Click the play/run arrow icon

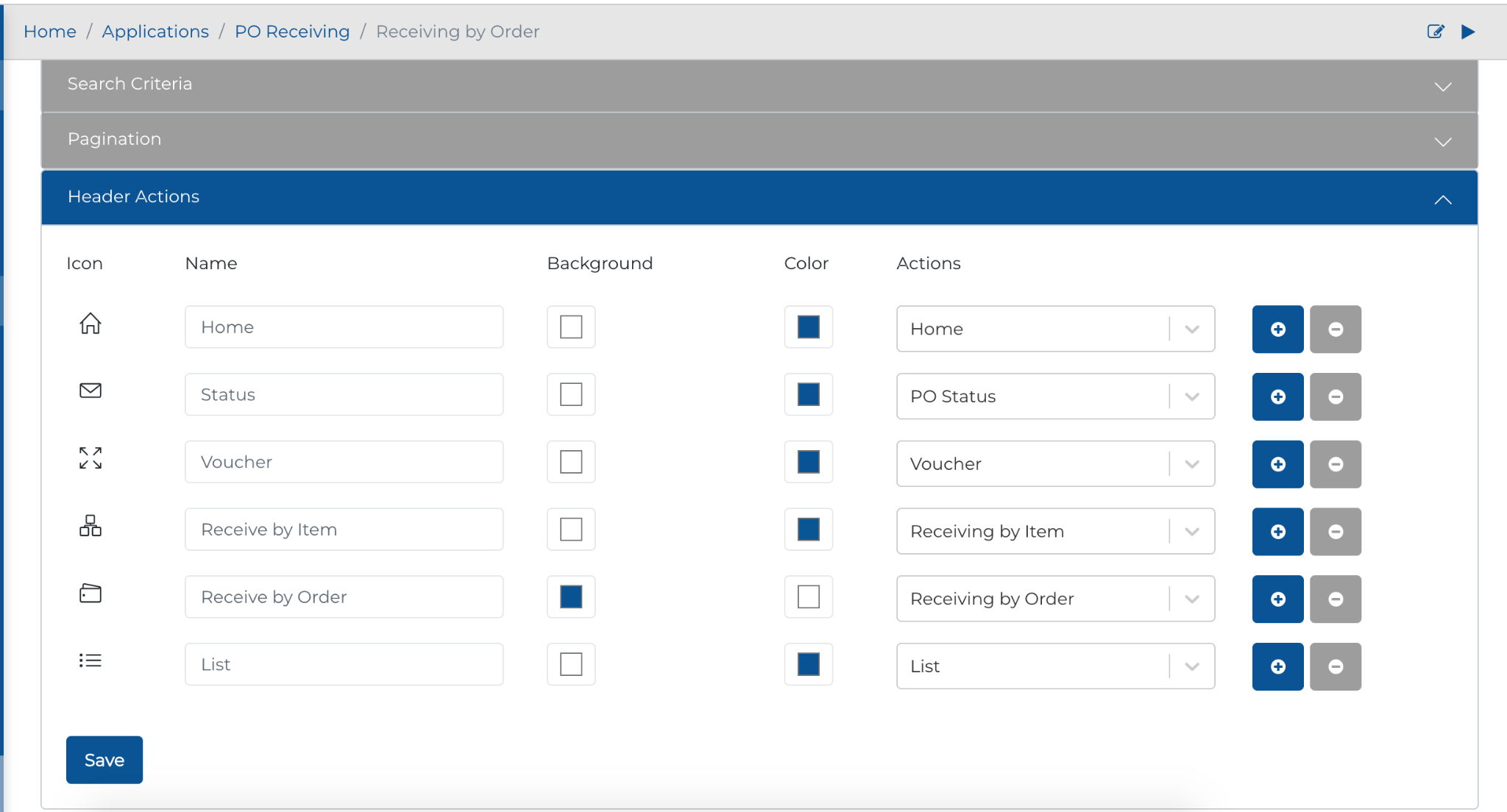pyautogui.click(x=1468, y=32)
